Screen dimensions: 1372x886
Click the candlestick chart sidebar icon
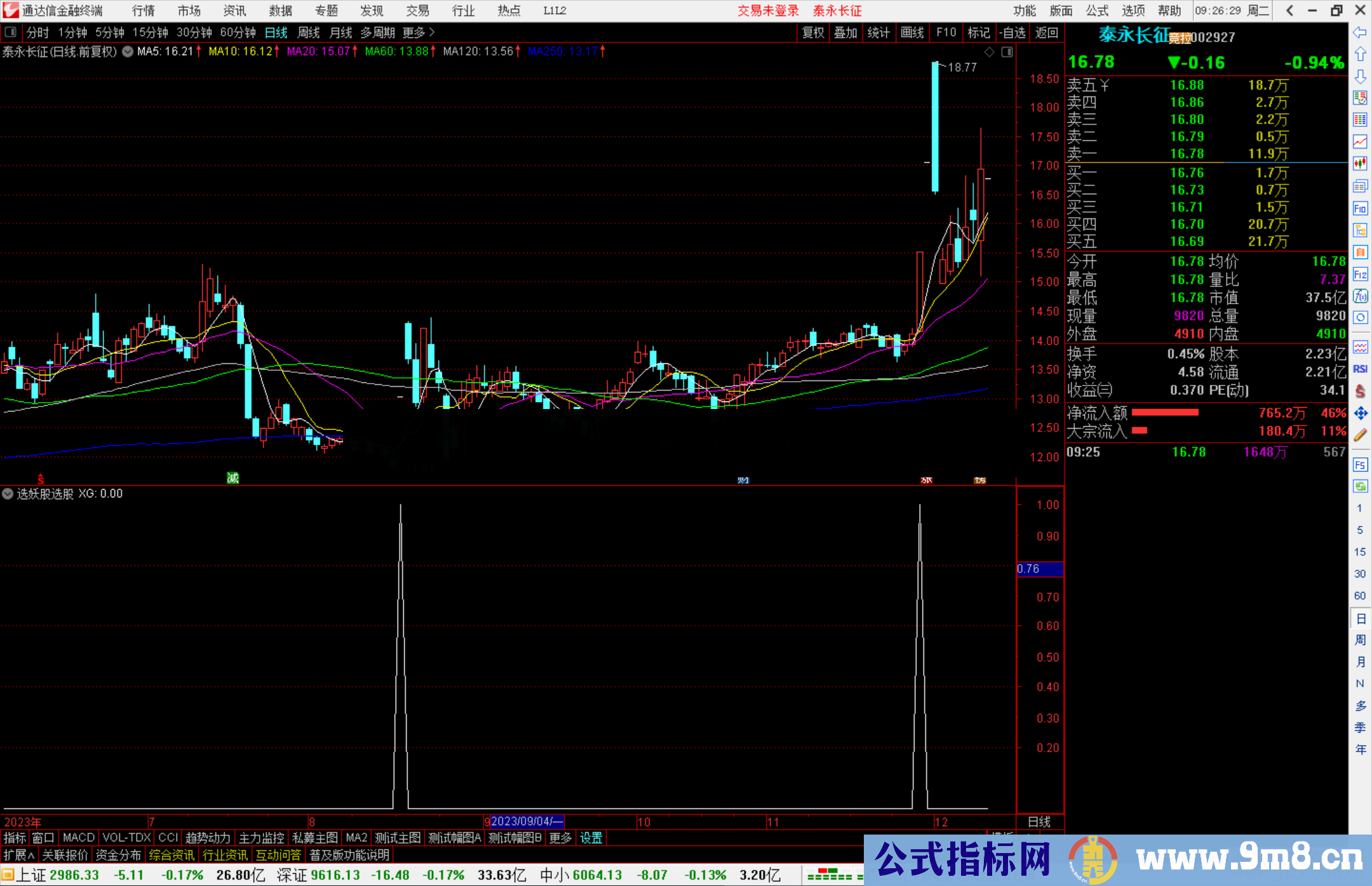pos(1360,163)
